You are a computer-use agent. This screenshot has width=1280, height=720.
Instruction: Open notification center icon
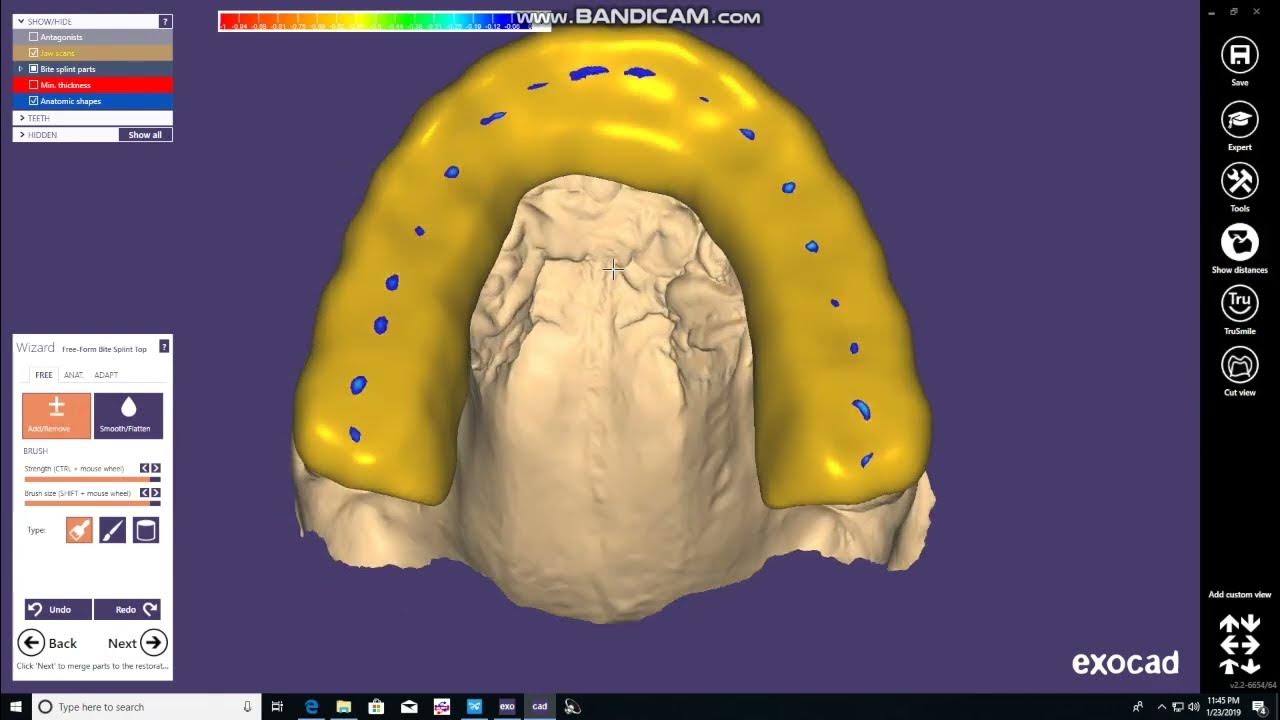point(1259,707)
